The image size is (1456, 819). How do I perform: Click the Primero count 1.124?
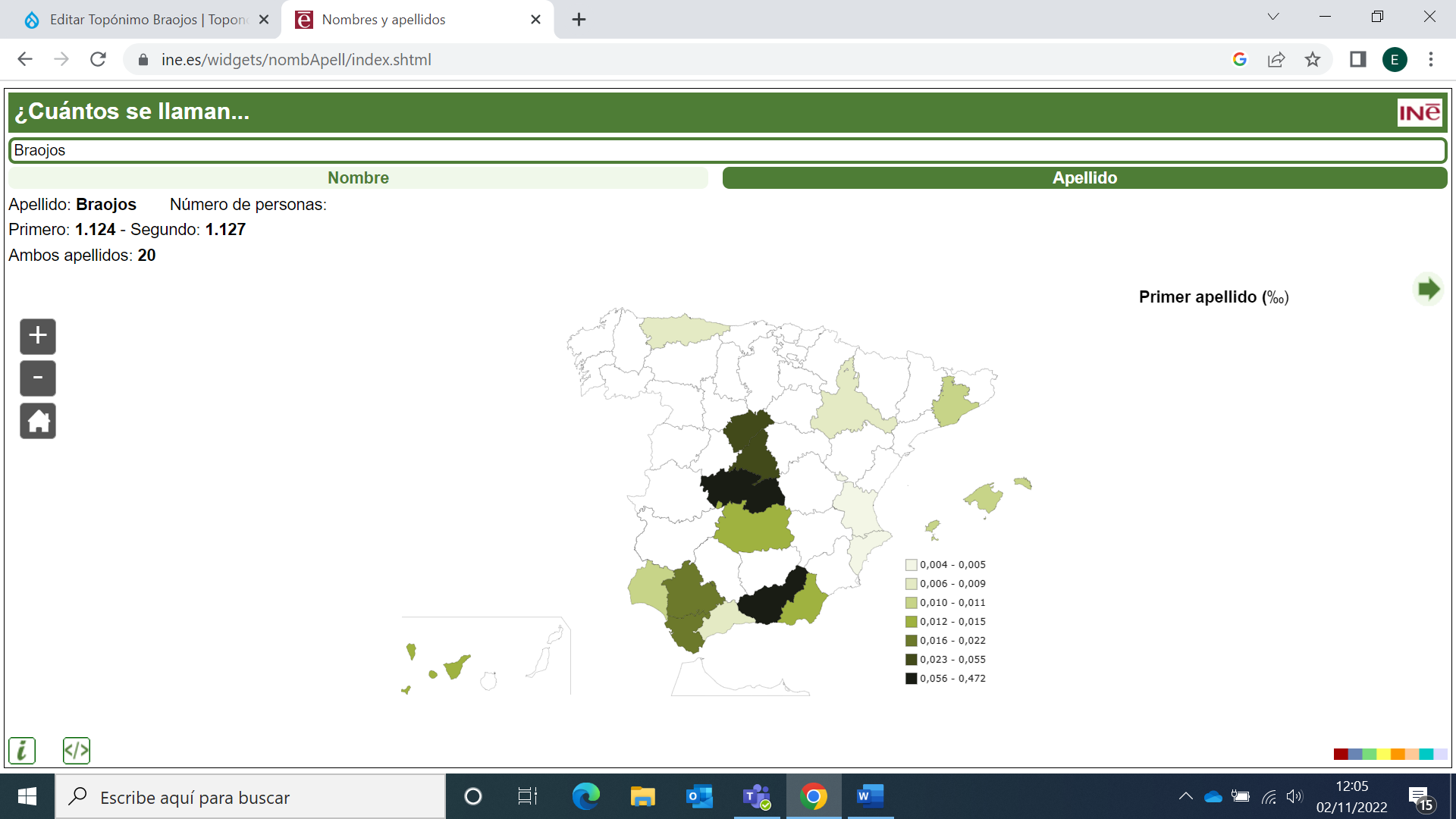[96, 230]
